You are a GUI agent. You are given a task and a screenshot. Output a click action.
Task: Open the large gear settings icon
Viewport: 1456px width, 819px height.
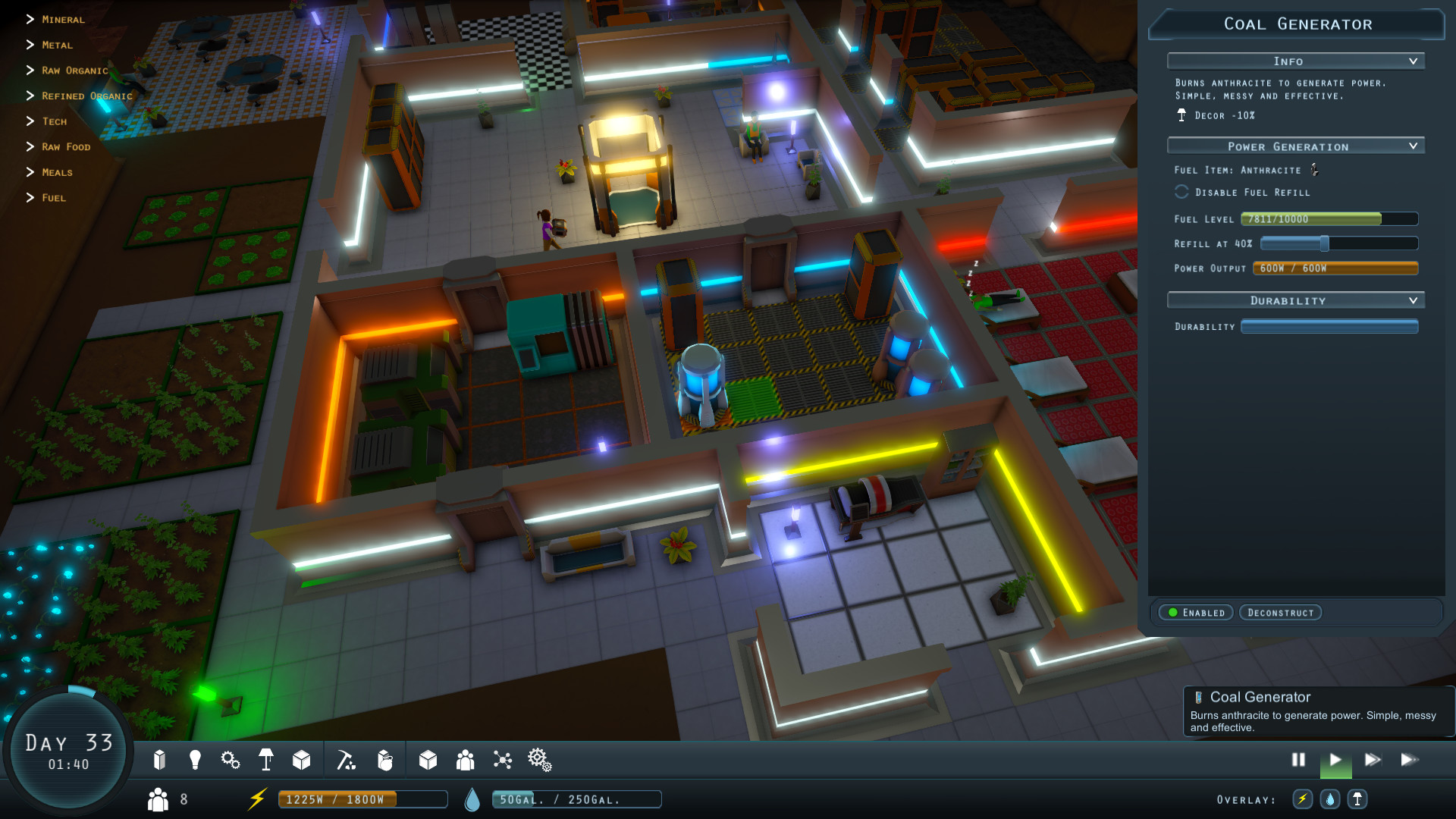[540, 760]
